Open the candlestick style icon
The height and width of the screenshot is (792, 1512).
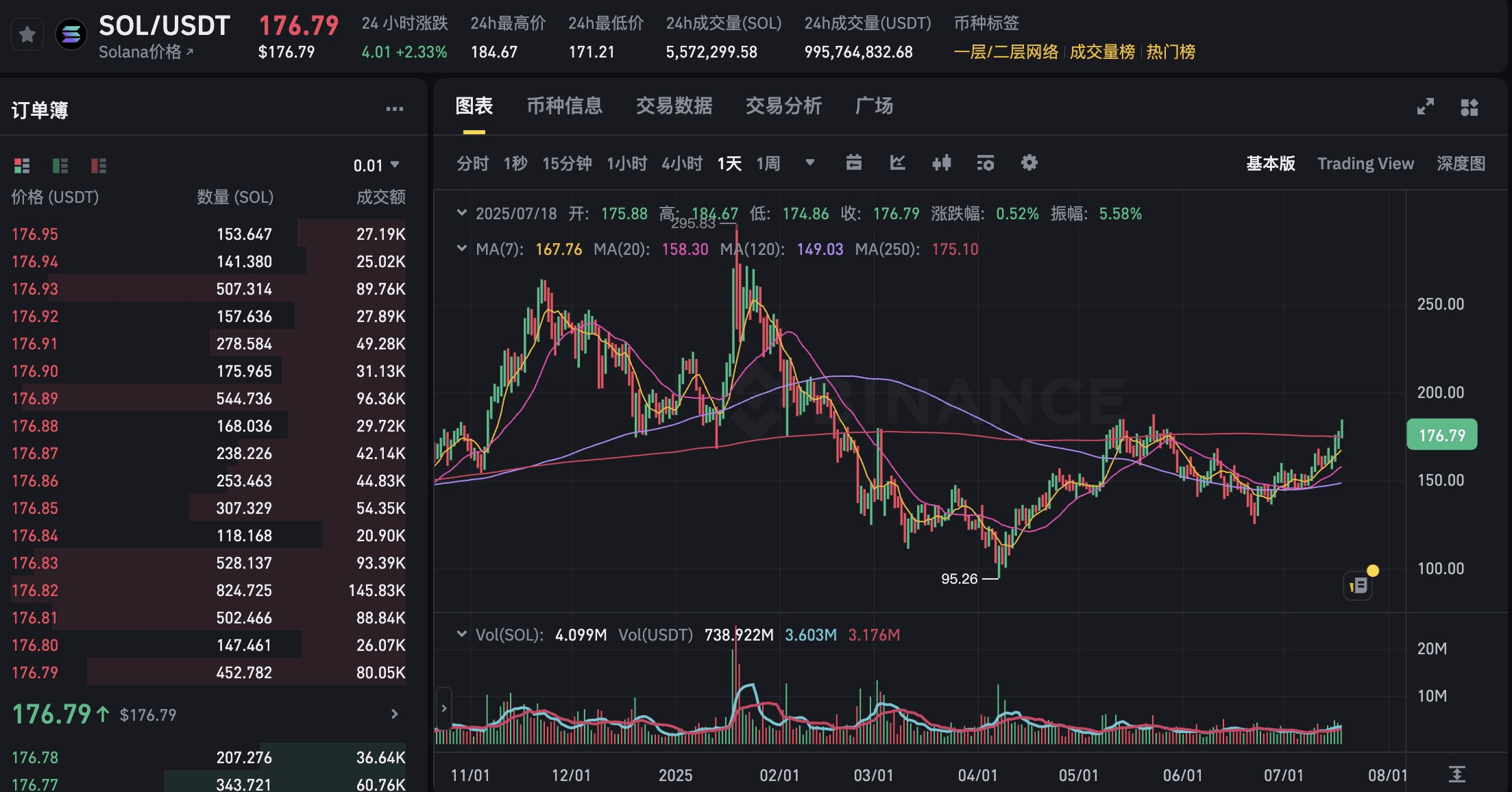tap(941, 163)
